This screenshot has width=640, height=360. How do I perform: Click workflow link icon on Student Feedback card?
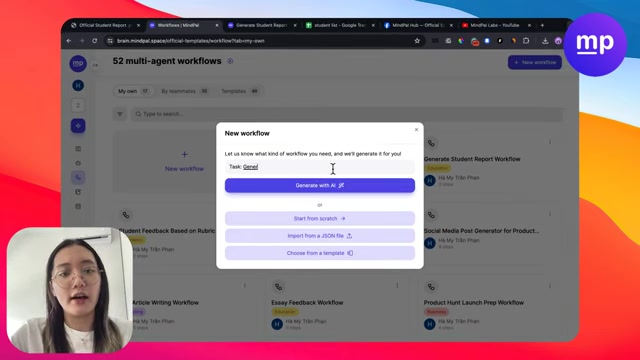[x=126, y=215]
